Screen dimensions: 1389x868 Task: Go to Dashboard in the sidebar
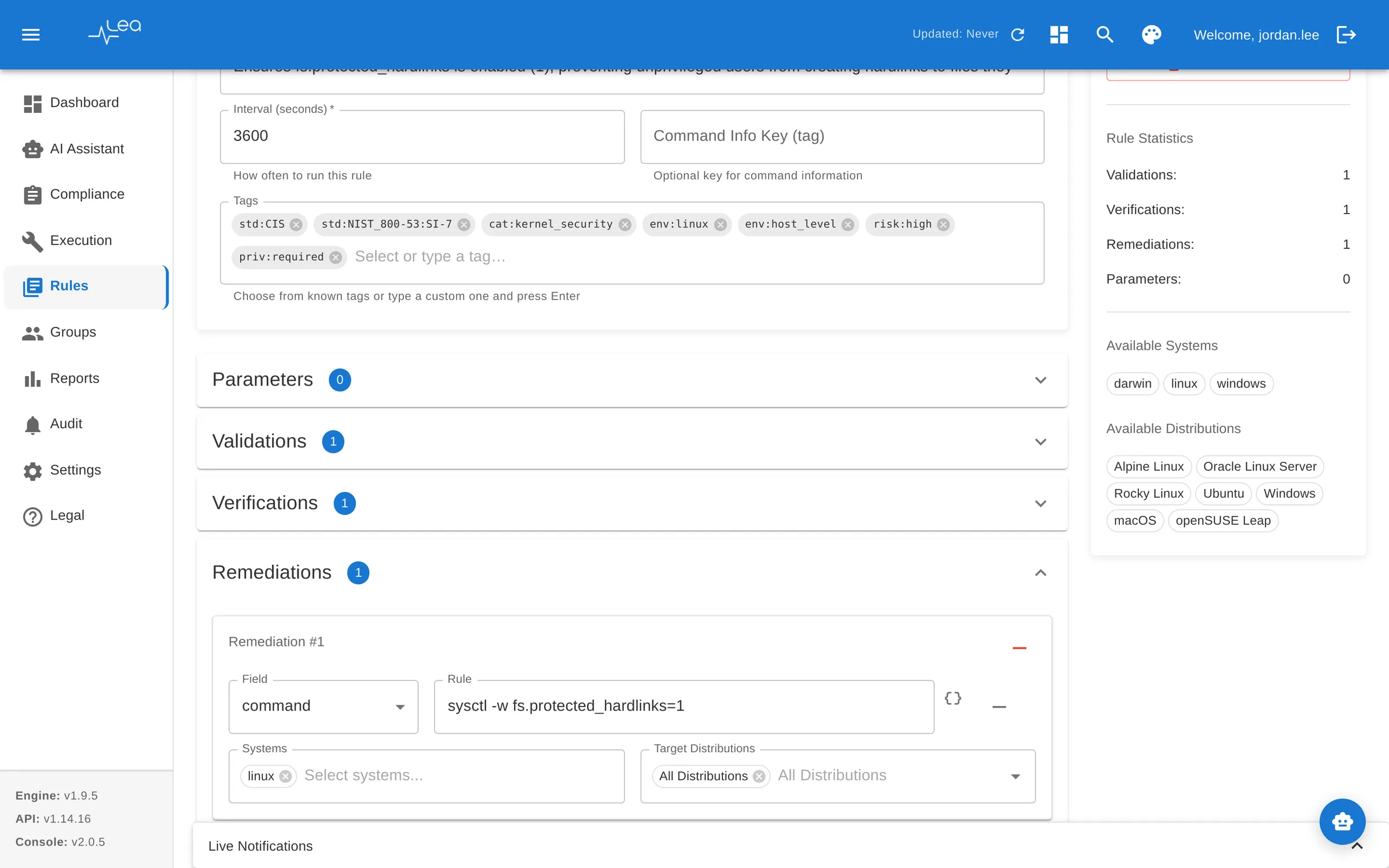tap(86, 102)
